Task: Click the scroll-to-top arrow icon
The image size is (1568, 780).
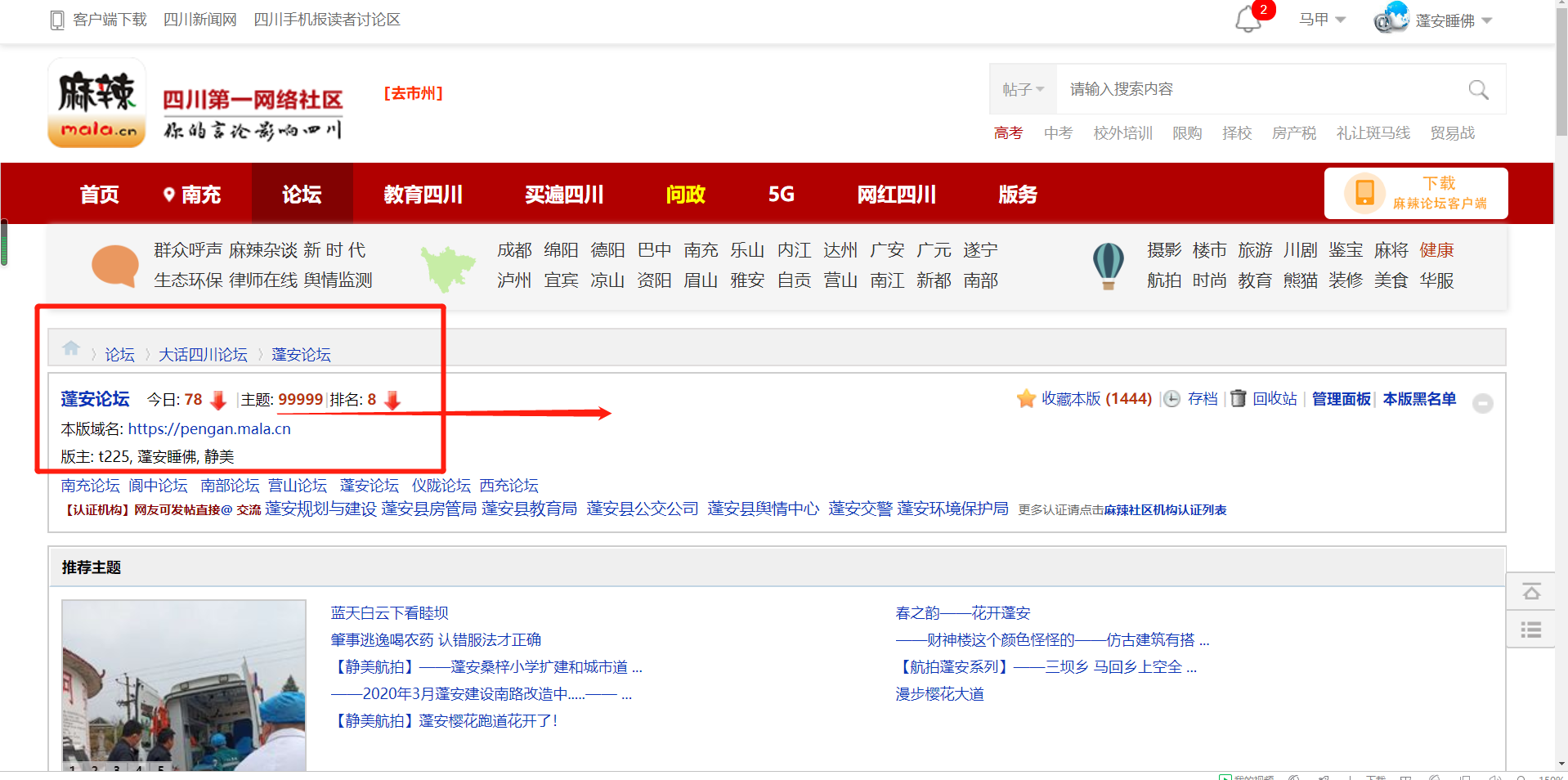Action: click(1531, 592)
